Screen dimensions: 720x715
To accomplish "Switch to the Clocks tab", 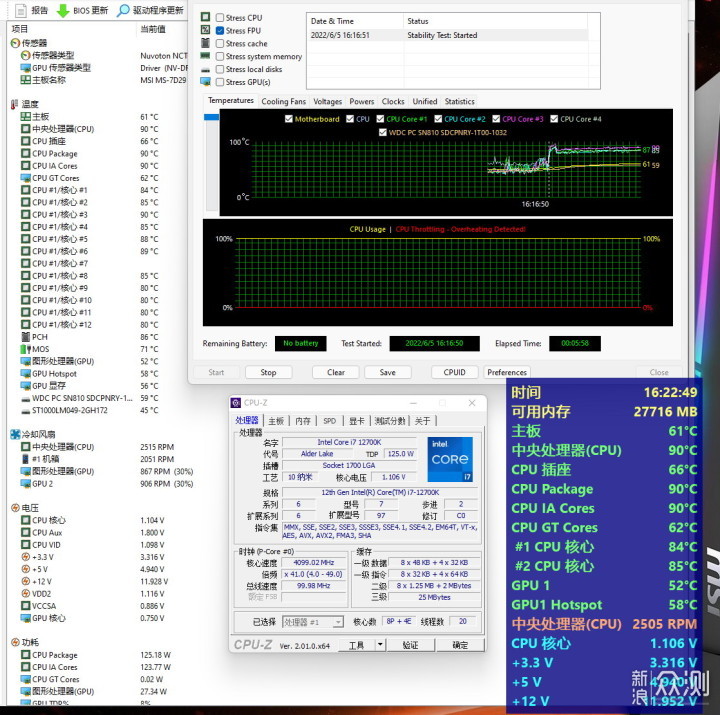I will (393, 101).
